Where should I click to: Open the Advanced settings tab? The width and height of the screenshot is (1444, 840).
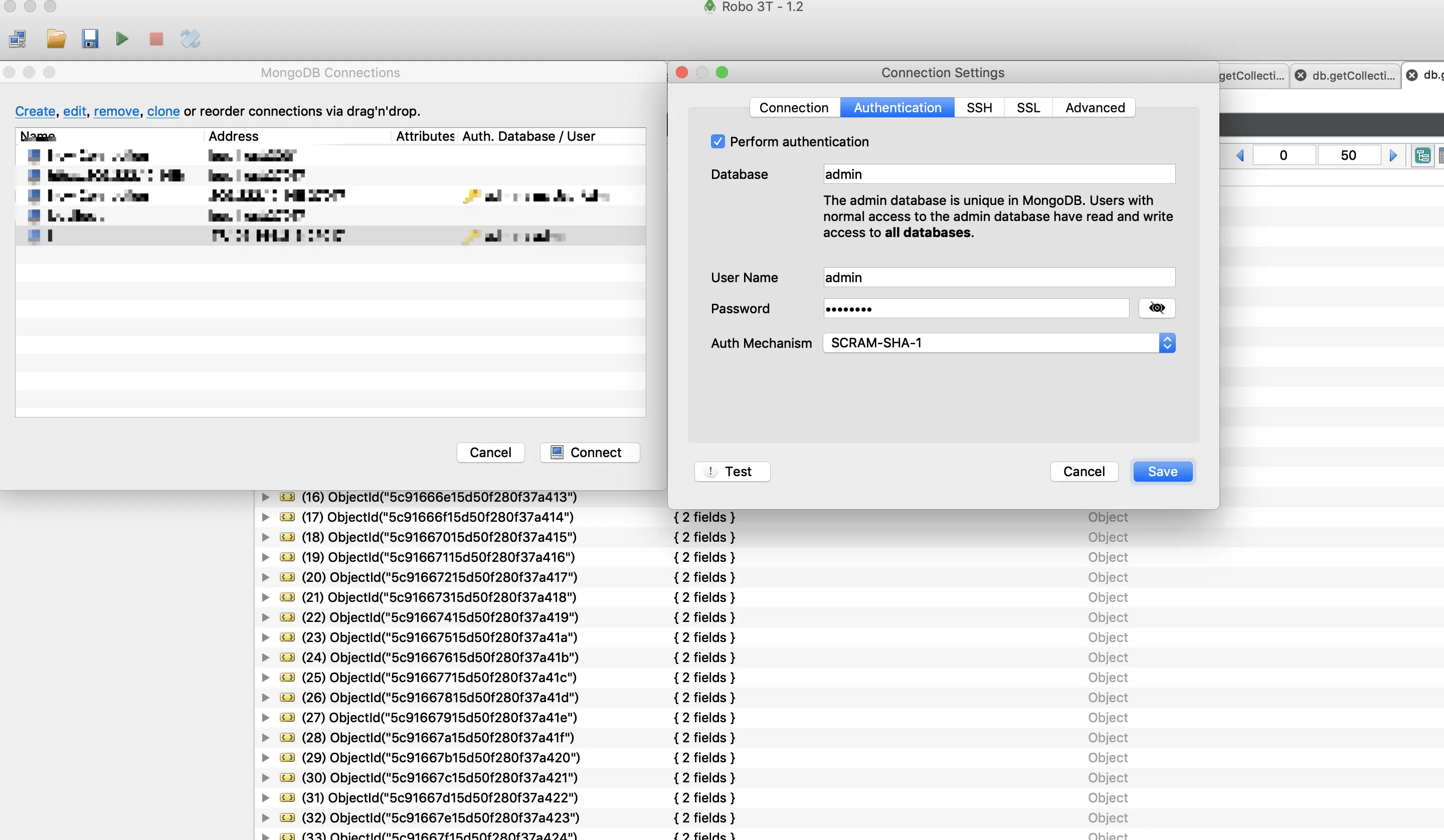pyautogui.click(x=1095, y=108)
